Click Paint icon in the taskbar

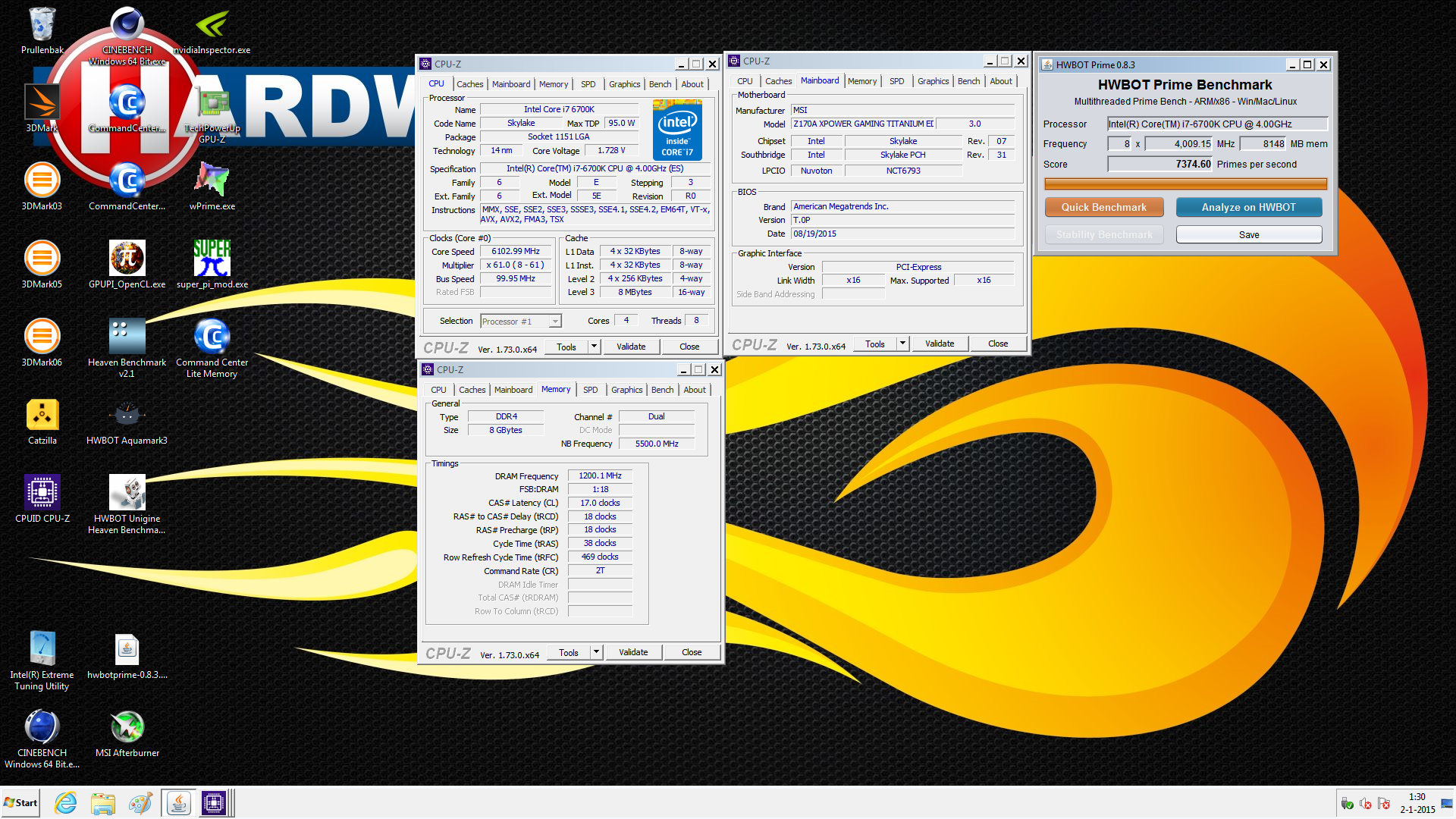(x=140, y=803)
